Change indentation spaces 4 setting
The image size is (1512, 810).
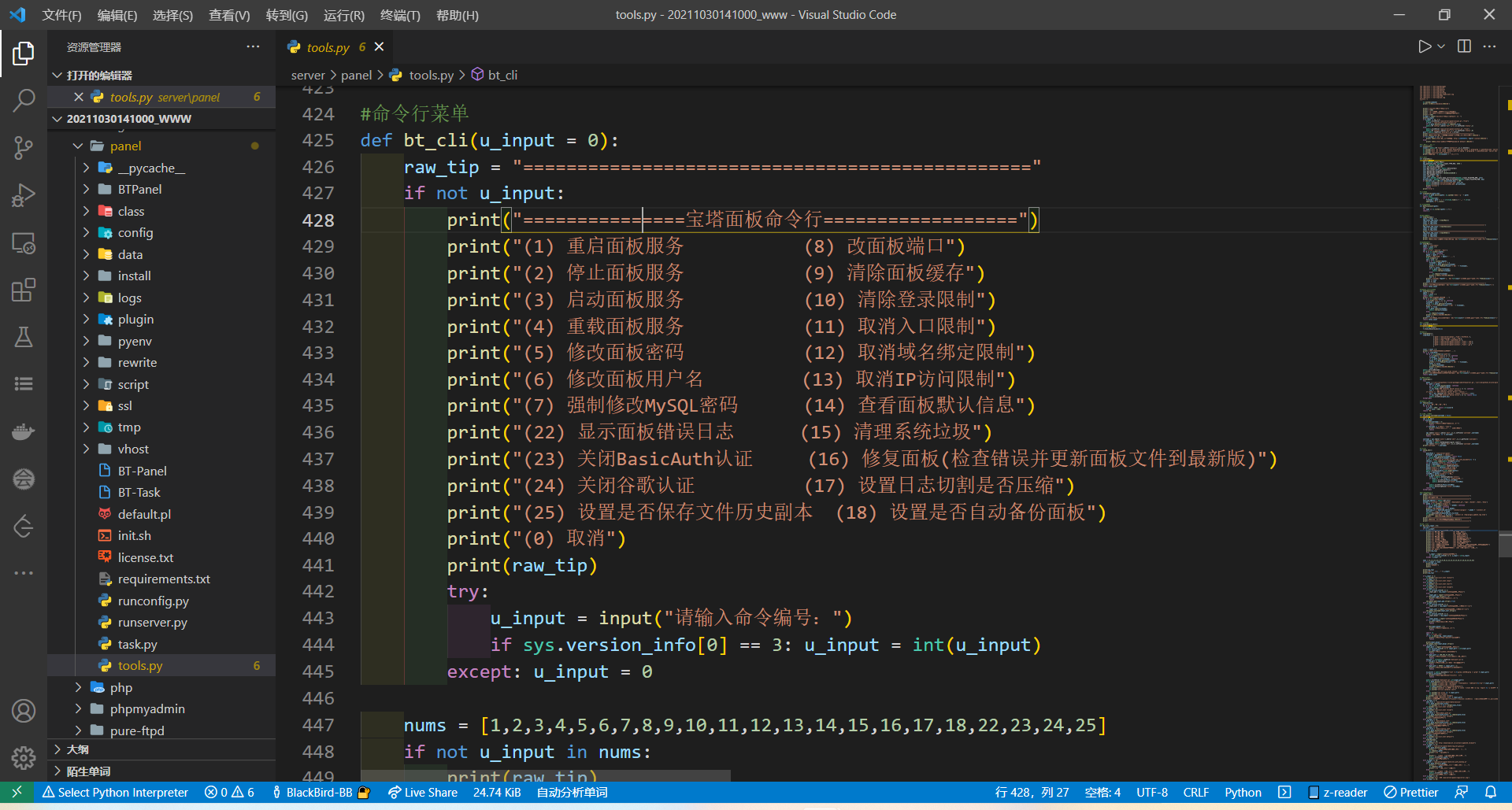(x=1102, y=792)
